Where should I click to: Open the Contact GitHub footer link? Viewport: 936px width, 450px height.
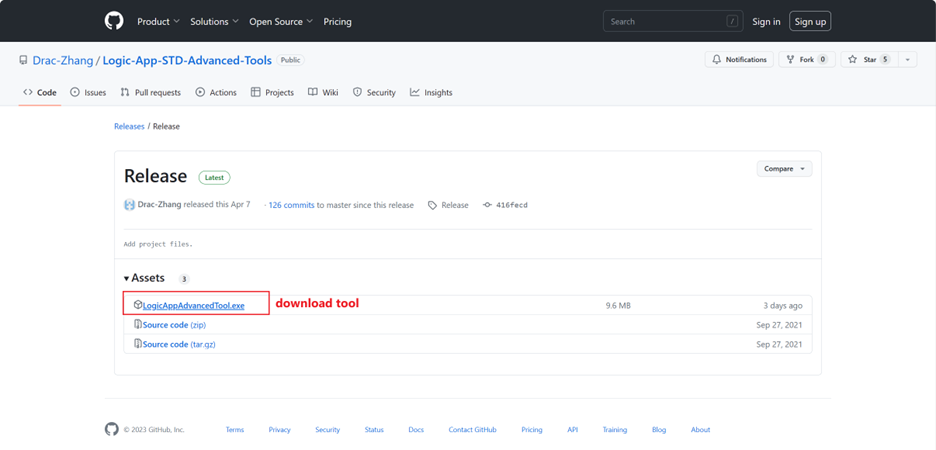click(472, 430)
